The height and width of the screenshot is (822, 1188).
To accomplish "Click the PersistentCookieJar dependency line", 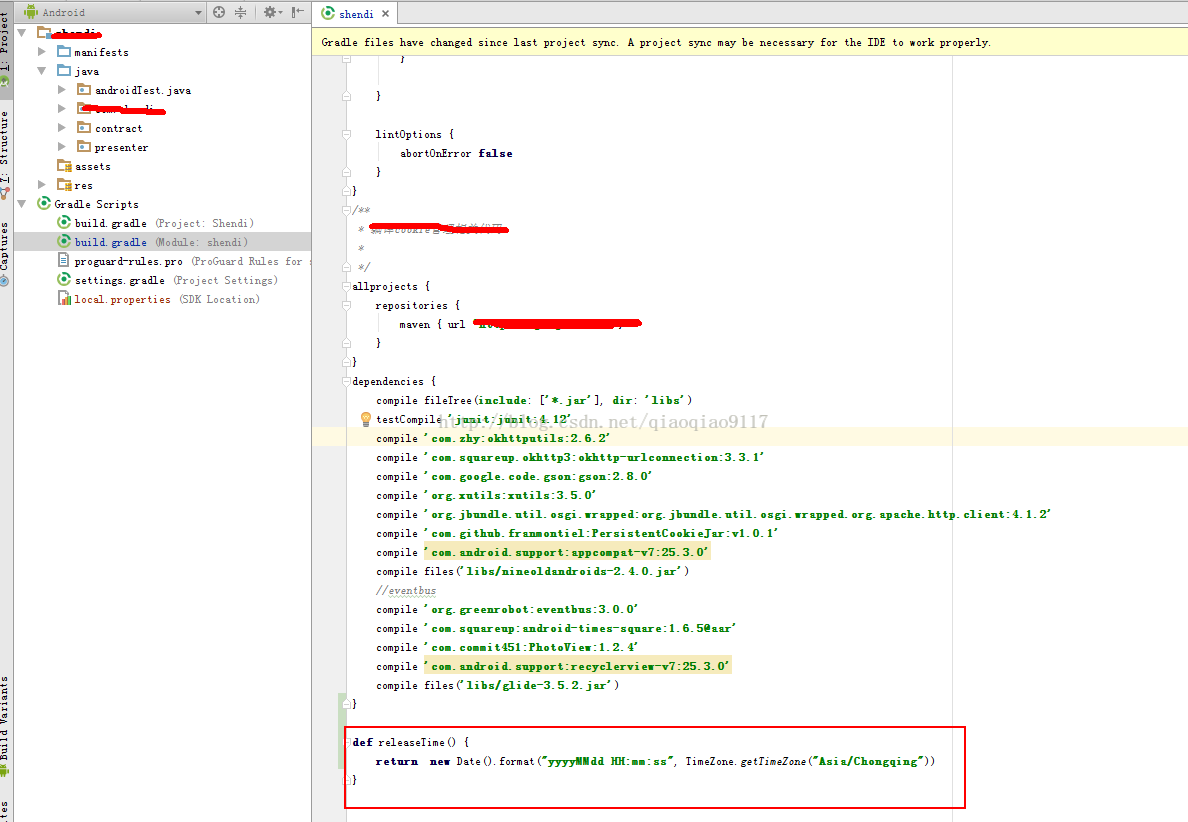I will point(577,533).
